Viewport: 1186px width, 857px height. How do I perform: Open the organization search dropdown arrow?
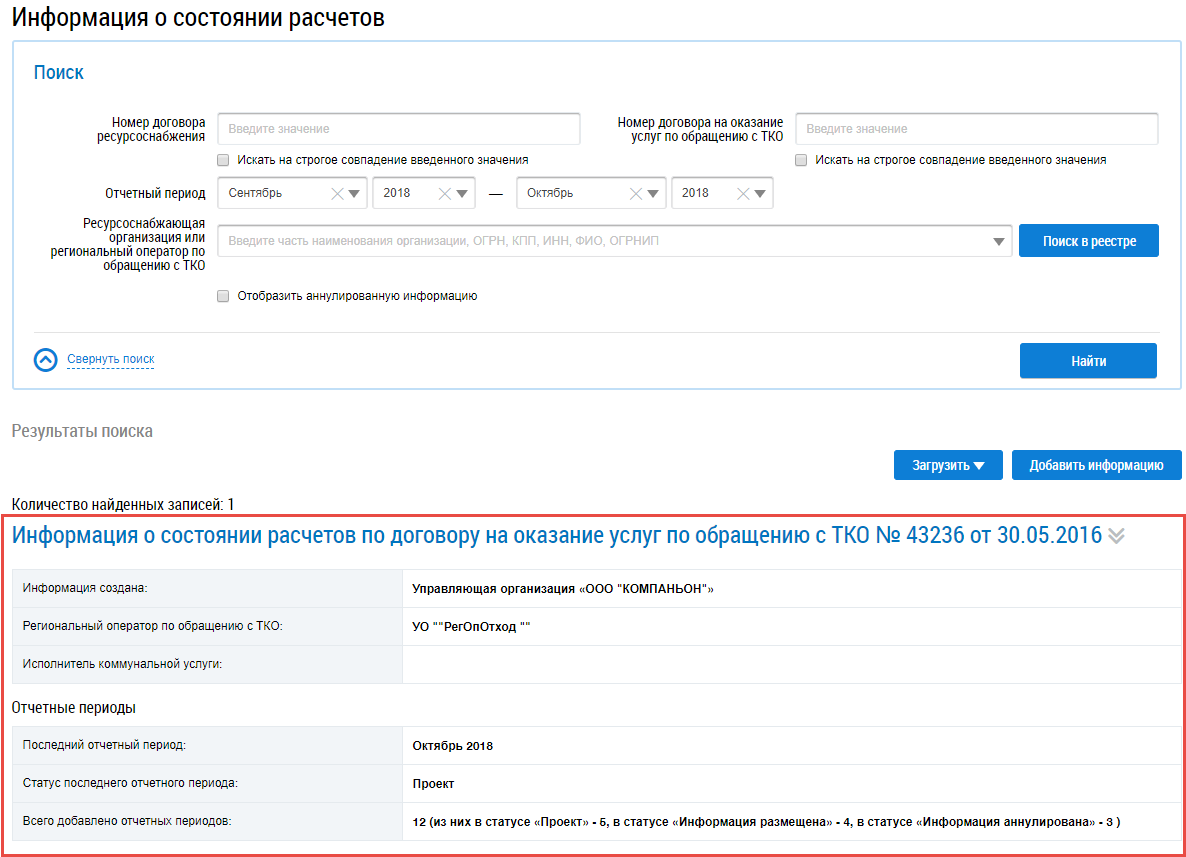(x=998, y=242)
